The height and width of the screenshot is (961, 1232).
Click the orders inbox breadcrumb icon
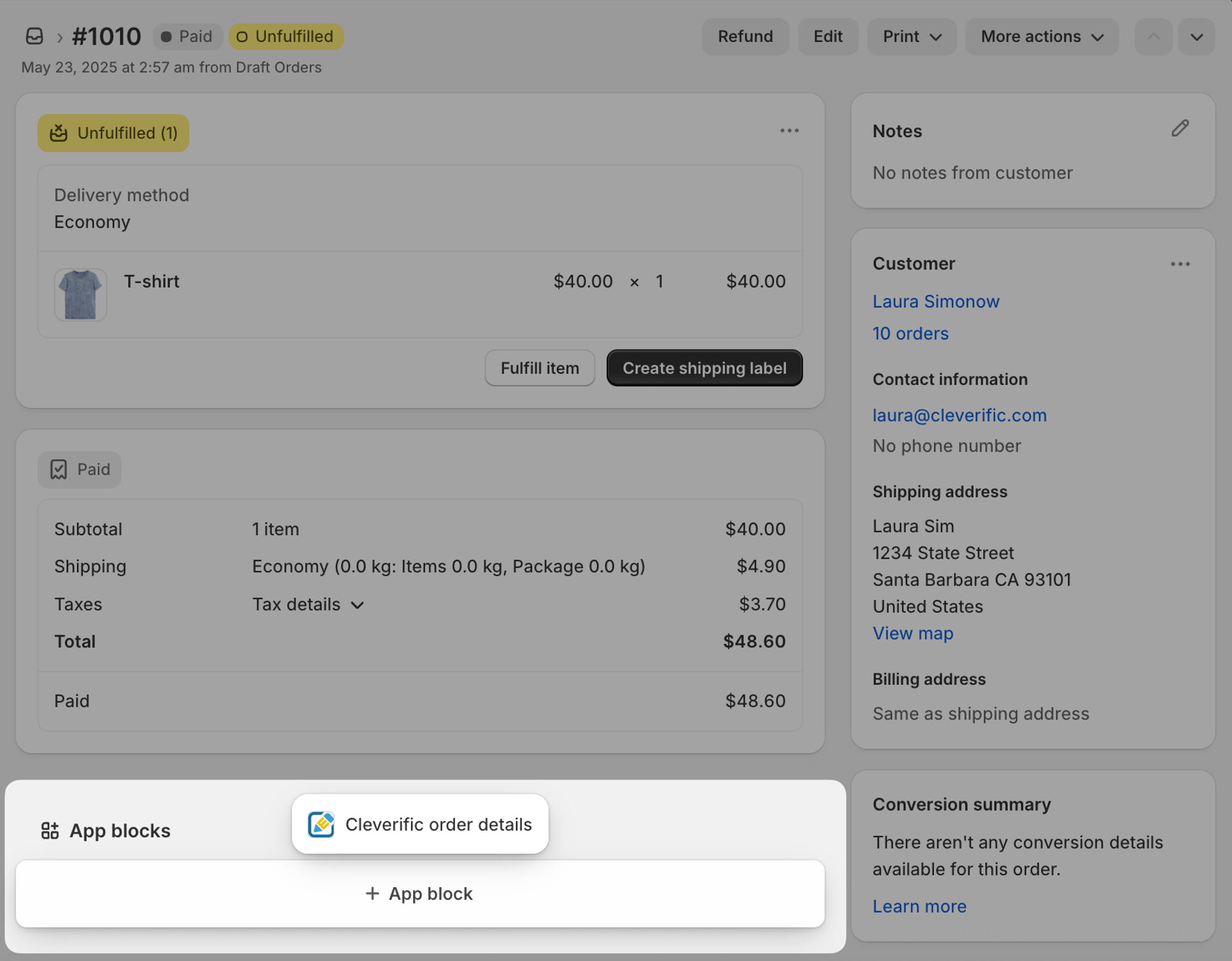[x=34, y=36]
